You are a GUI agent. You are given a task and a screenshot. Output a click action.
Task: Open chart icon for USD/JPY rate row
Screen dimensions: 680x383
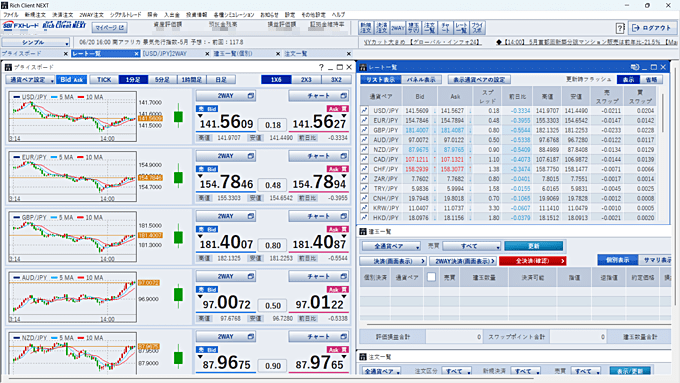364,111
